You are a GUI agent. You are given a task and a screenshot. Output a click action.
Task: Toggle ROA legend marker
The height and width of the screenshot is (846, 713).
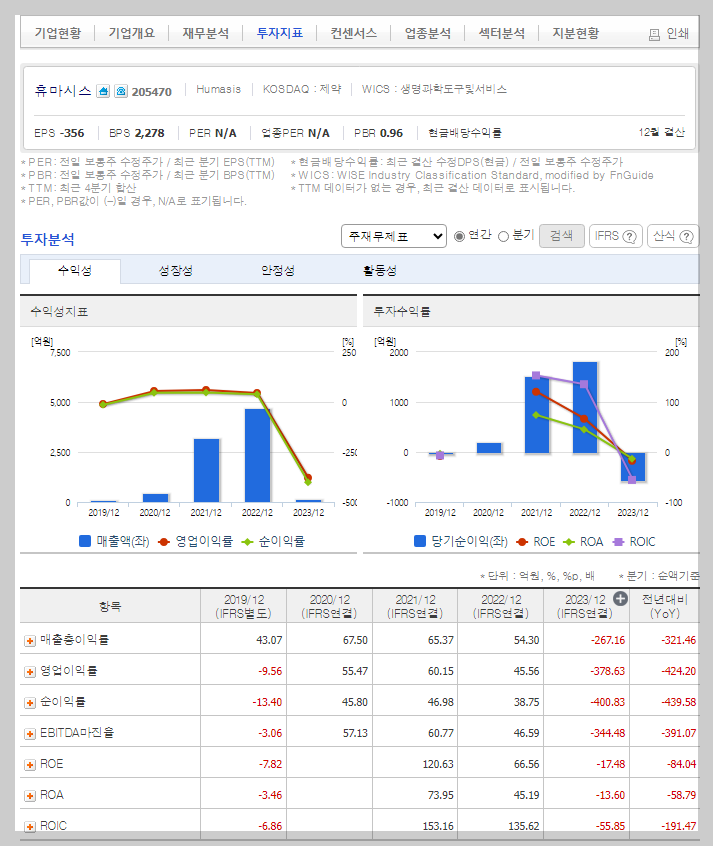coord(569,542)
